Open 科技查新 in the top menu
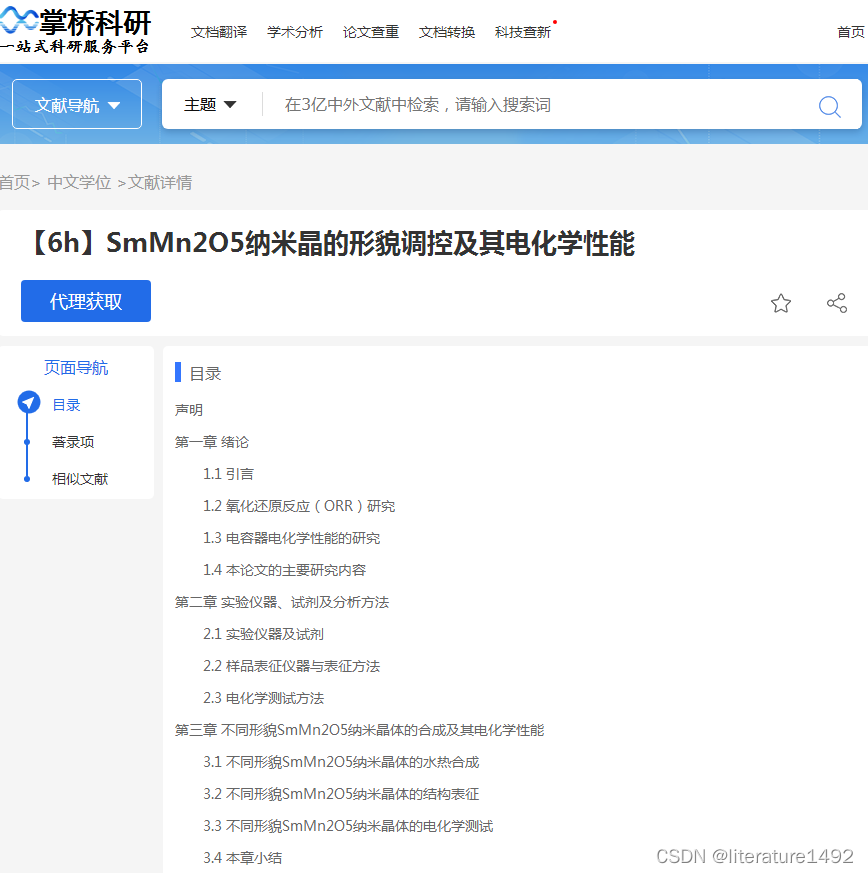868x873 pixels. pyautogui.click(x=522, y=32)
